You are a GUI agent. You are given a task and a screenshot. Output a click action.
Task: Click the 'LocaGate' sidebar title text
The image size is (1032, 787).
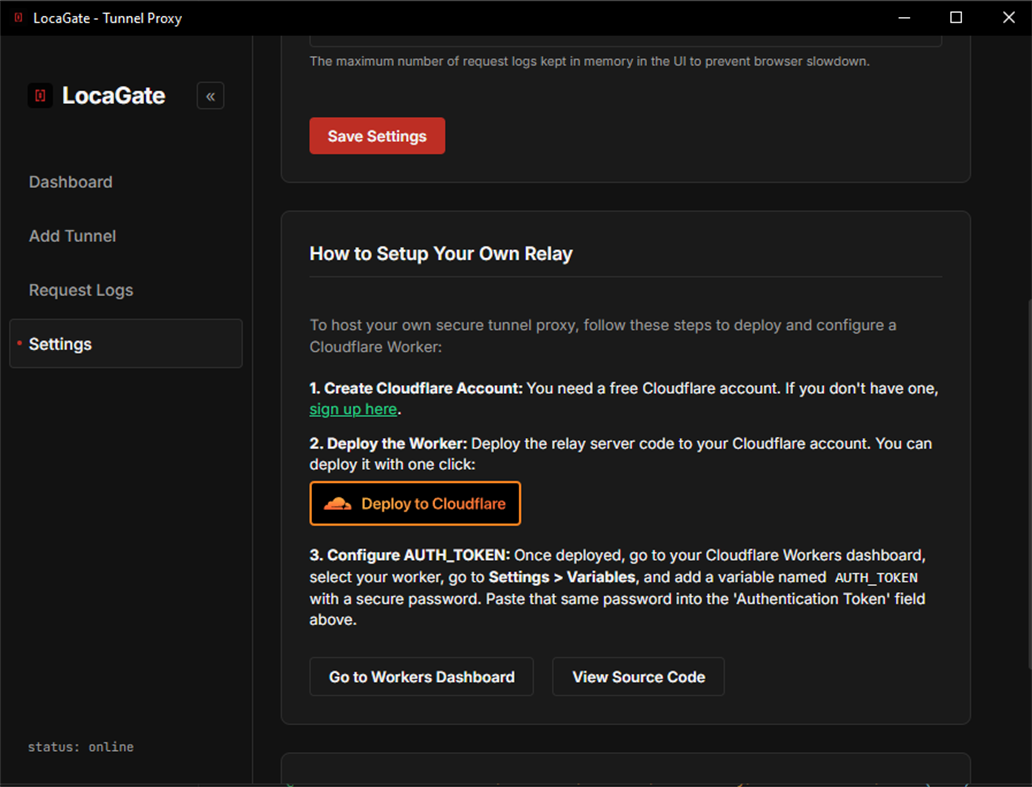113,95
